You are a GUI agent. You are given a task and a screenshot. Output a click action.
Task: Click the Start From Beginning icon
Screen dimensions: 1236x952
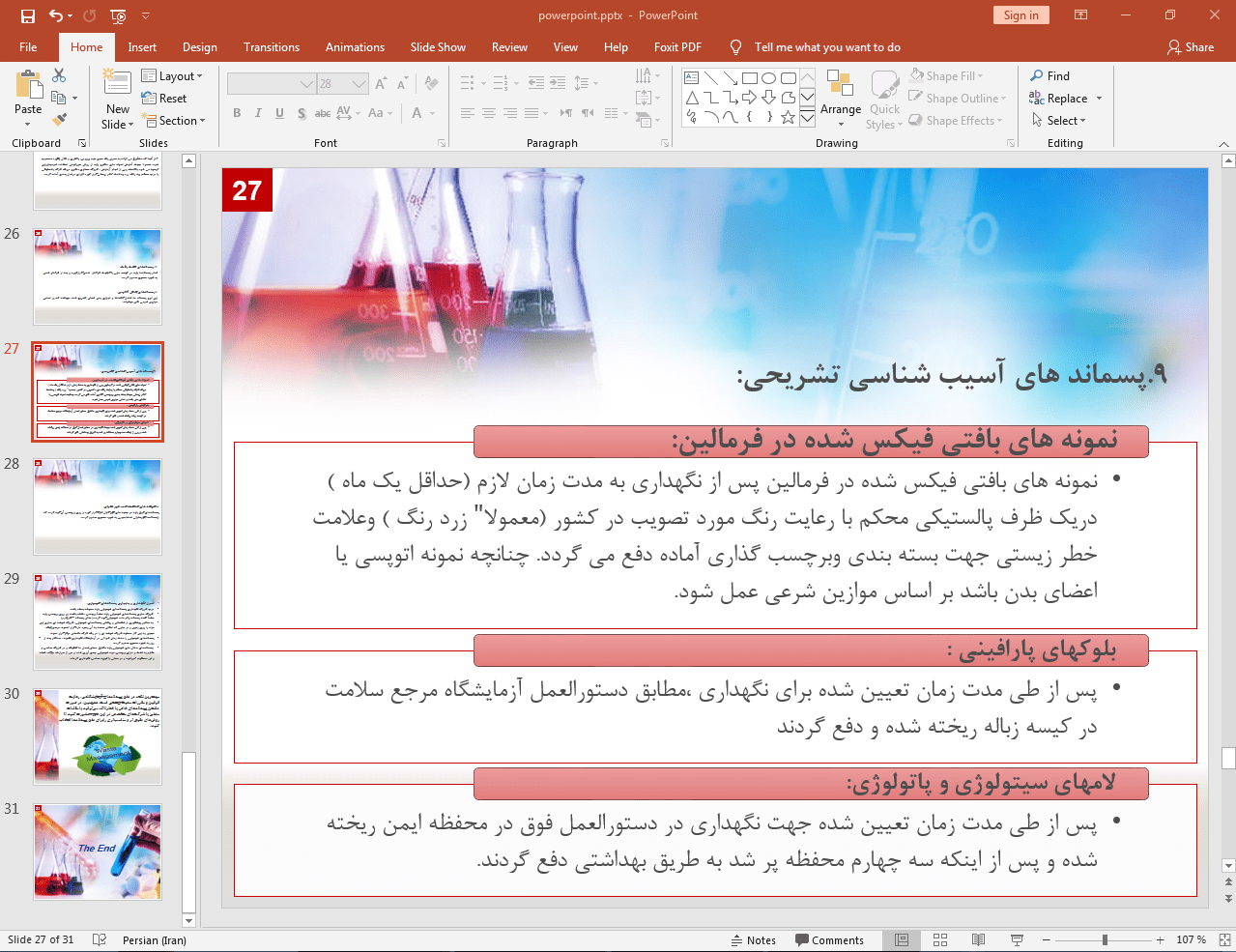point(118,15)
